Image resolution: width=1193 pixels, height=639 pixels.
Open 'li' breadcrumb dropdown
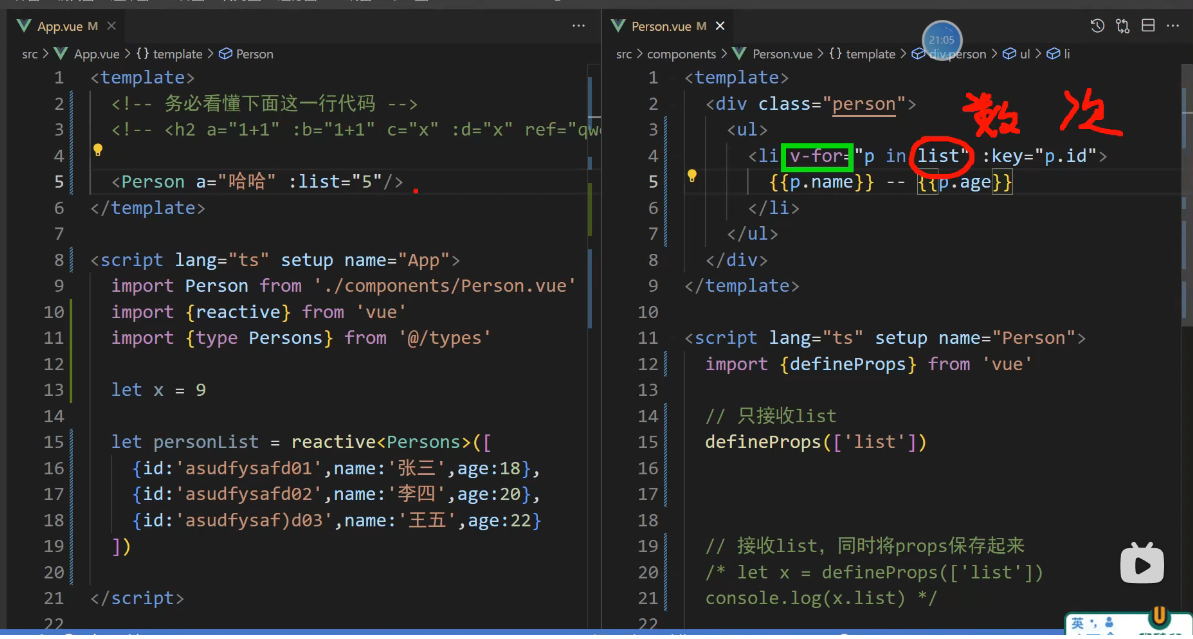pos(1066,54)
